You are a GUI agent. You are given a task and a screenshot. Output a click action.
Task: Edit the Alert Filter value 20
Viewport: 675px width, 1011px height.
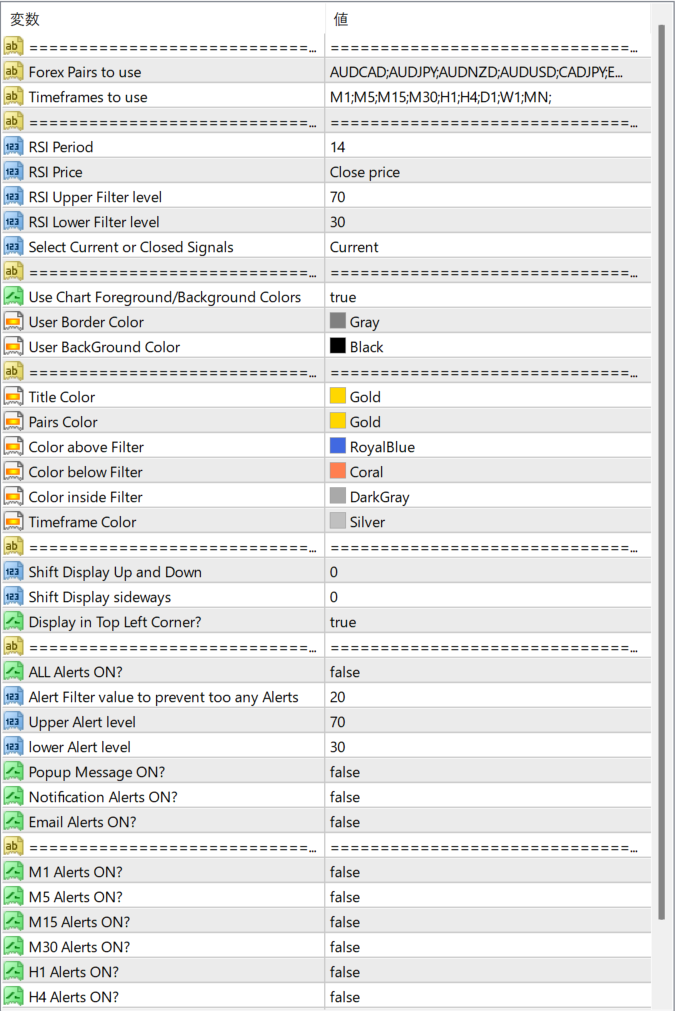click(x=488, y=697)
